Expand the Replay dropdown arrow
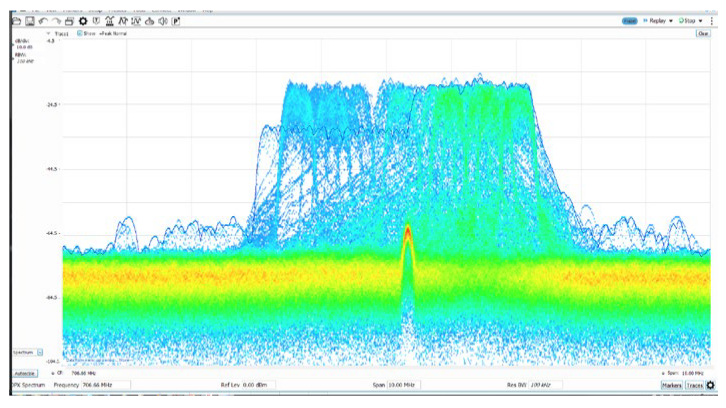 (670, 20)
